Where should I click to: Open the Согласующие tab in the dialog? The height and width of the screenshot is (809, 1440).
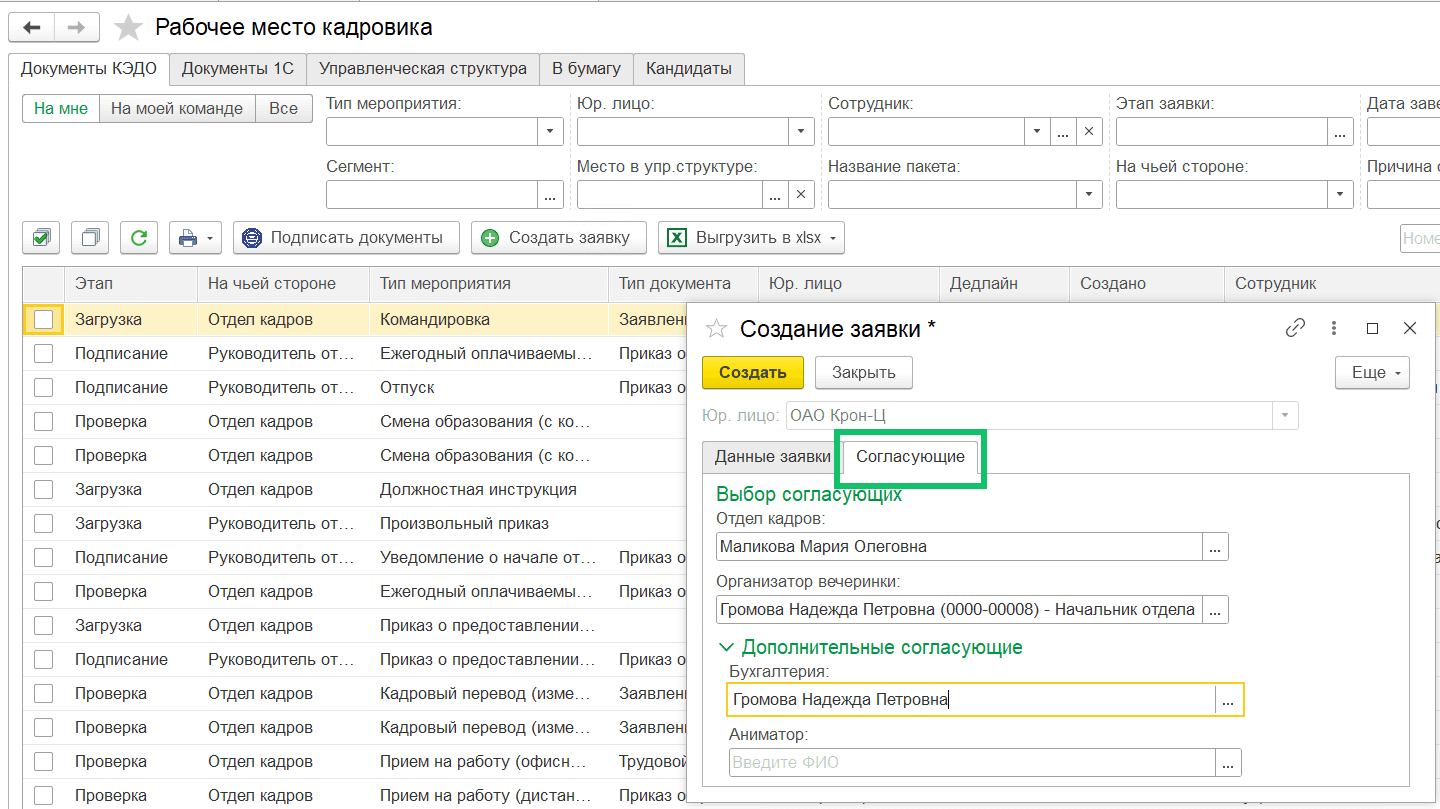point(911,456)
